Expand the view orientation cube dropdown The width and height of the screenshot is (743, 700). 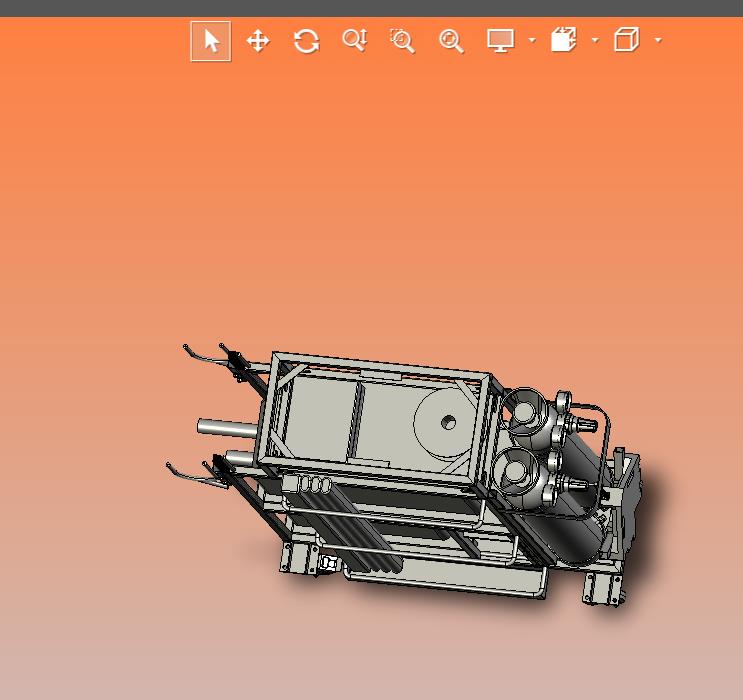tap(658, 41)
